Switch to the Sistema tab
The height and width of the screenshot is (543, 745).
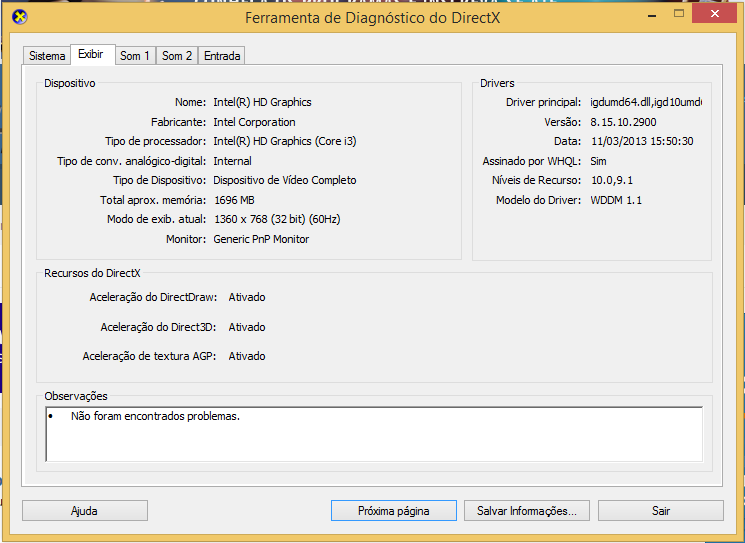pyautogui.click(x=47, y=56)
